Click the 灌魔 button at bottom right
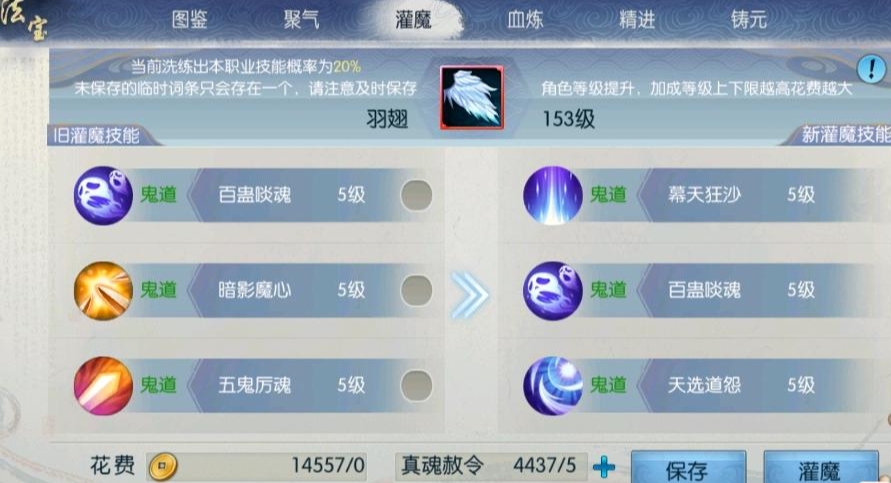The image size is (891, 483). click(821, 468)
